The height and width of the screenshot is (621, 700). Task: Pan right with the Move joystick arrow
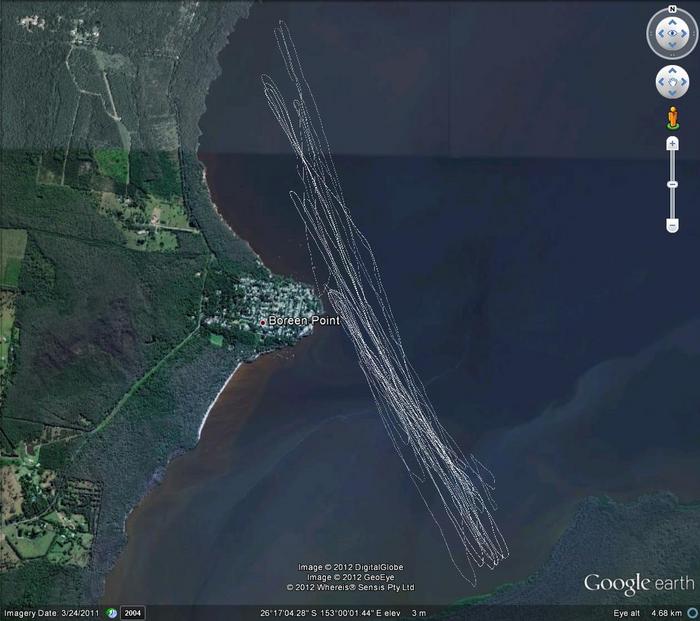click(x=682, y=81)
